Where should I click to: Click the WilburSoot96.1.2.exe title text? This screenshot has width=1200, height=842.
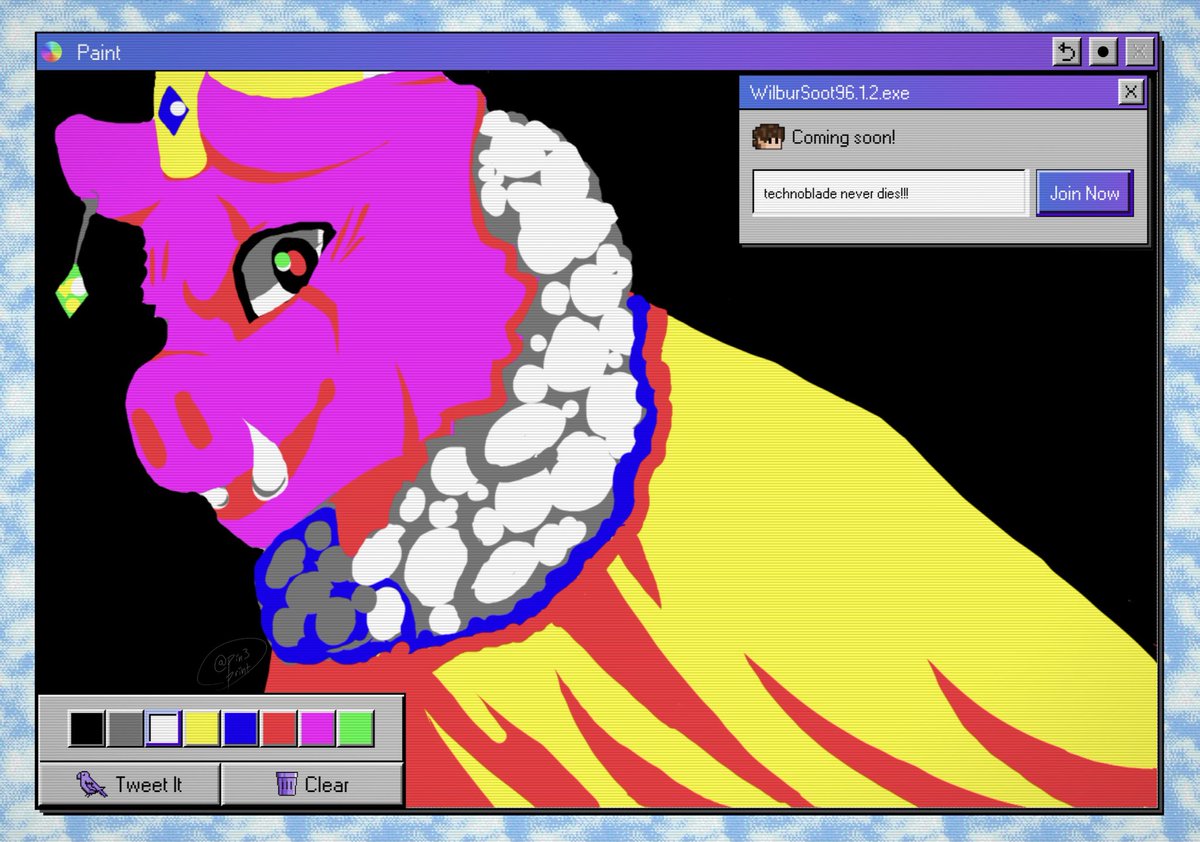point(829,93)
